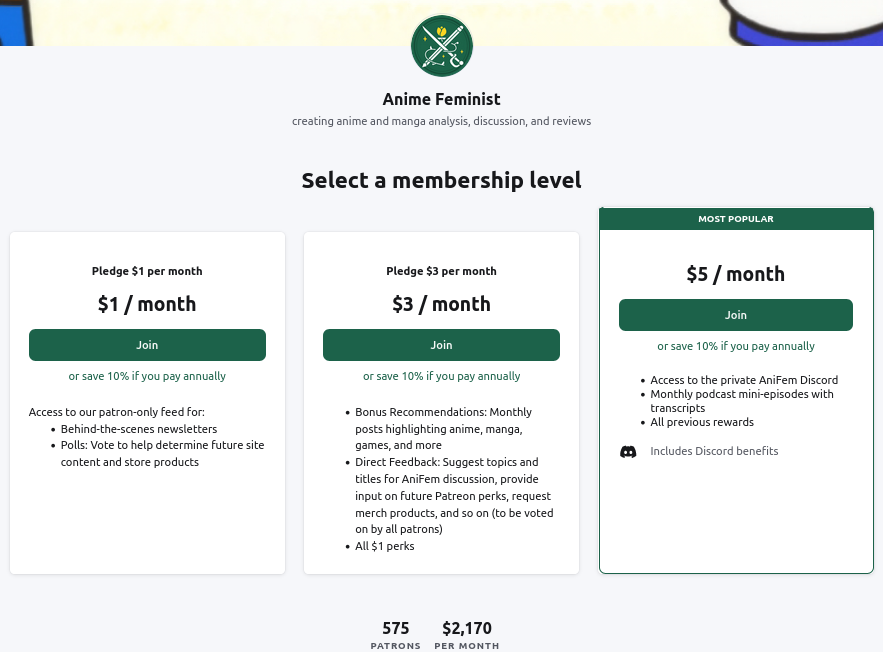Viewport: 883px width, 652px height.
Task: Click the cover banner image at top
Action: [200, 22]
